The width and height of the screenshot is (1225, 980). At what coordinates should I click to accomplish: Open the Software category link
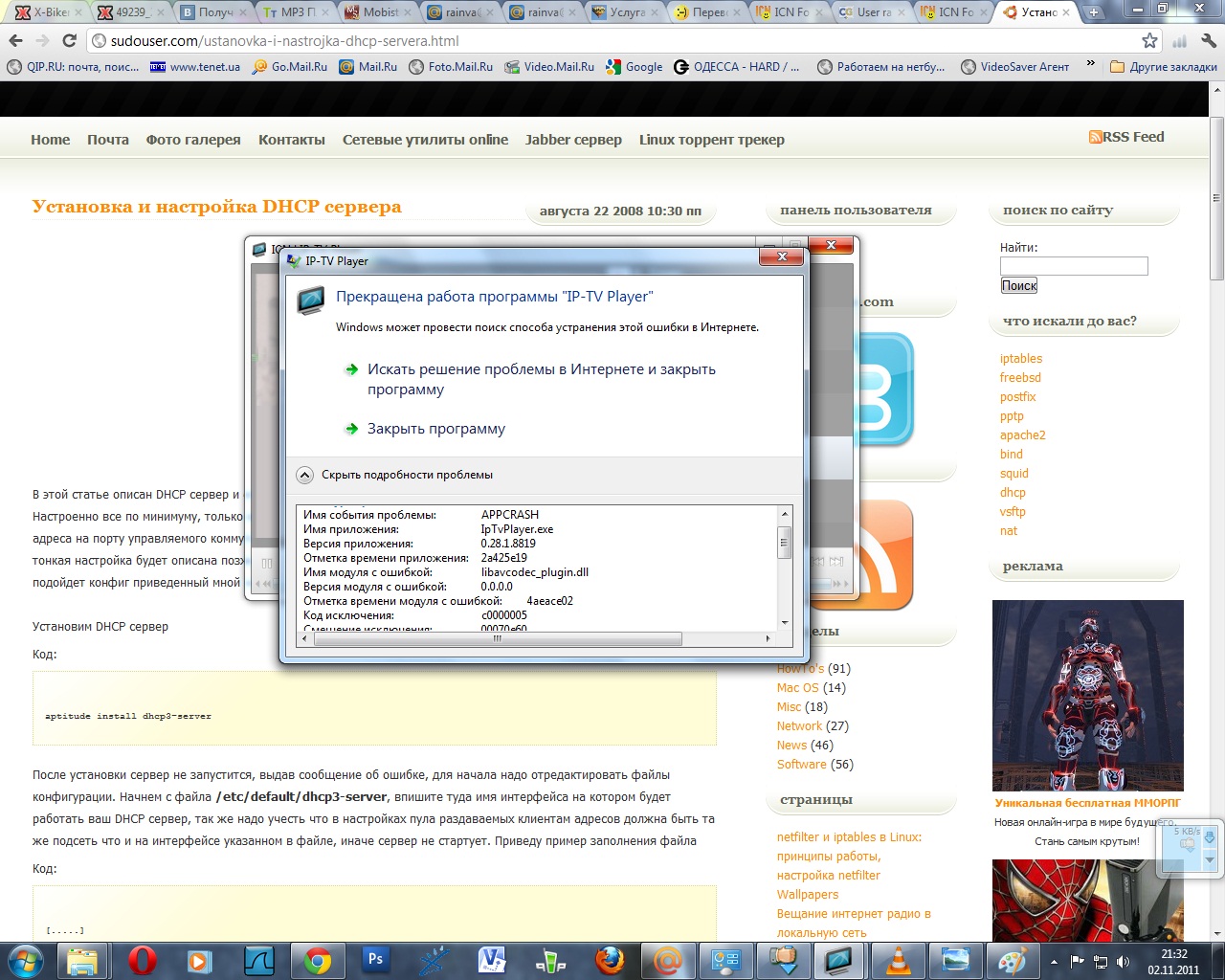[802, 765]
